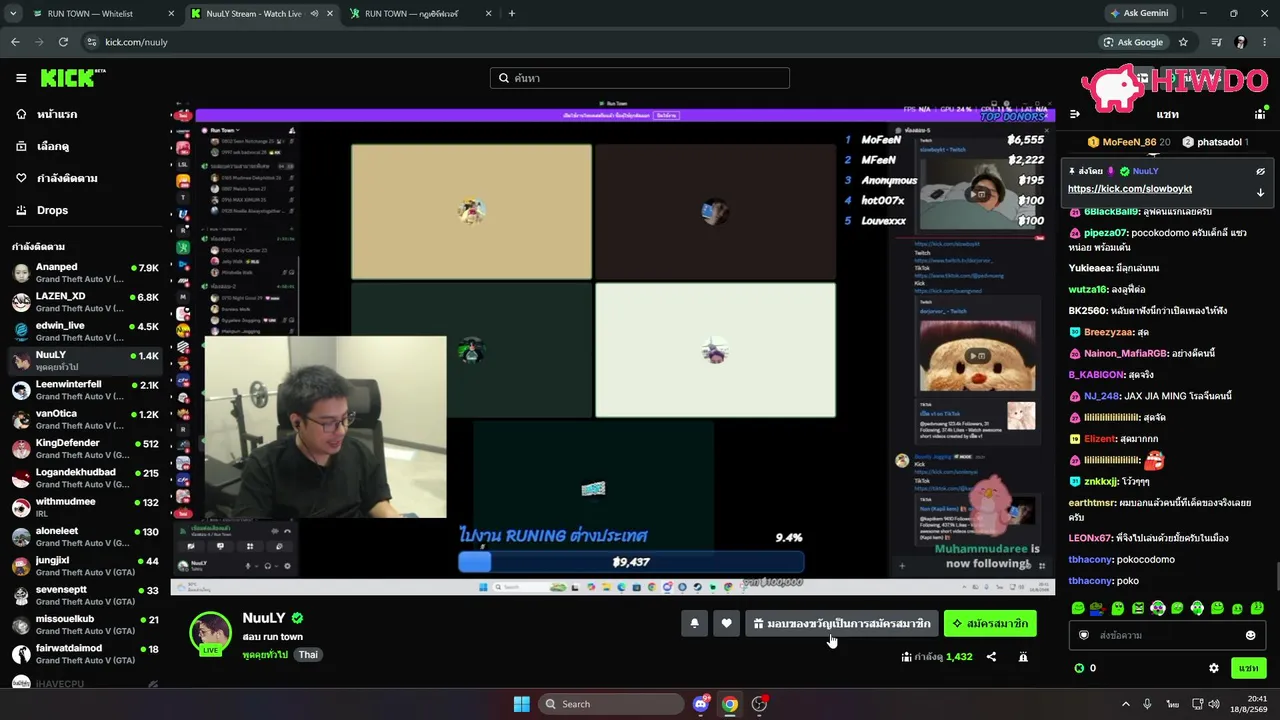Click the chat identity shield icon
The width and height of the screenshot is (1280, 720).
tap(1084, 635)
